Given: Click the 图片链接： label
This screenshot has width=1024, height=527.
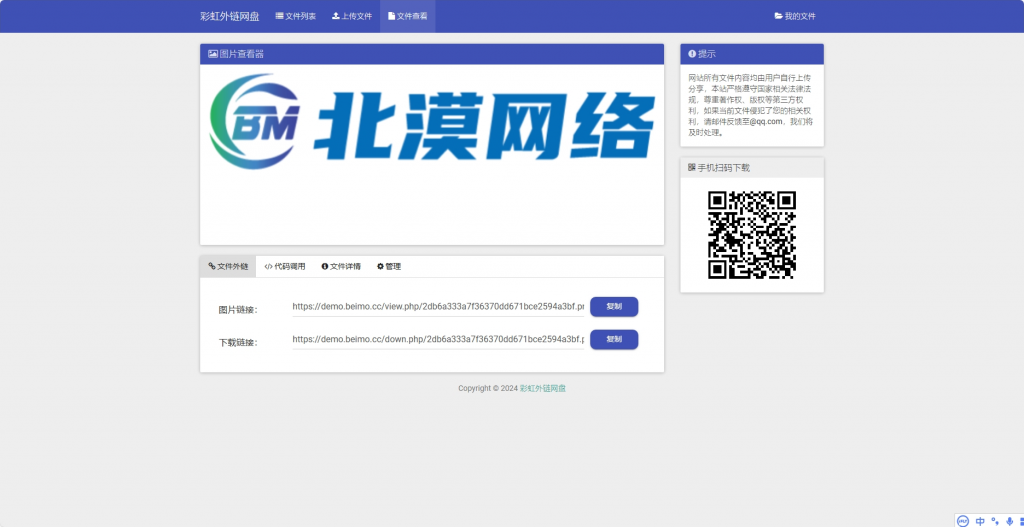Looking at the screenshot, I should pos(238,310).
